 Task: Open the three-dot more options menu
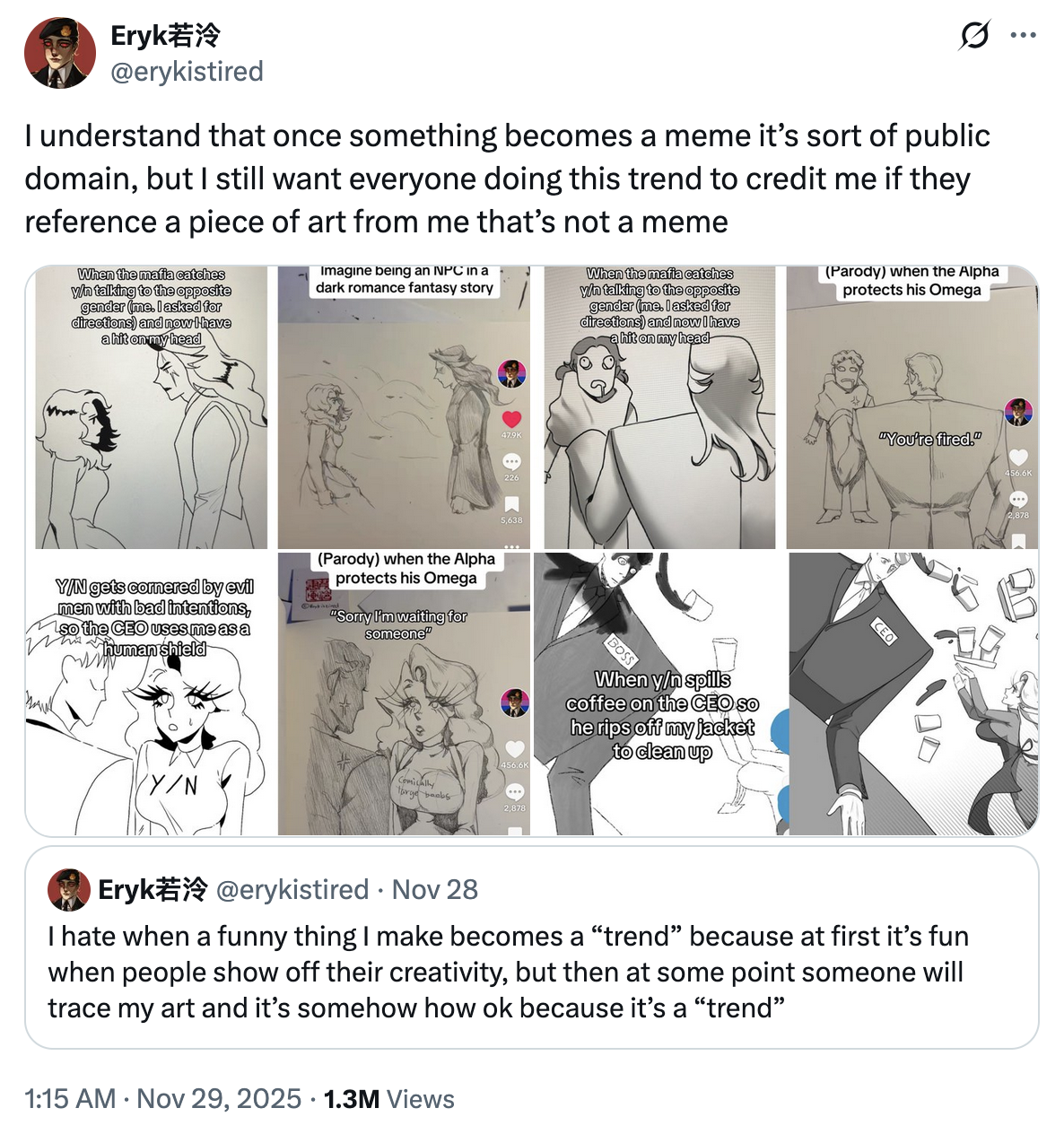coord(1023,36)
